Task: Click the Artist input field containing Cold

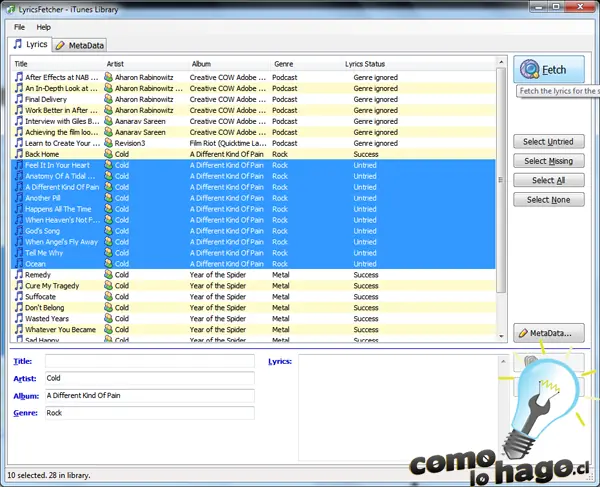Action: tap(150, 378)
